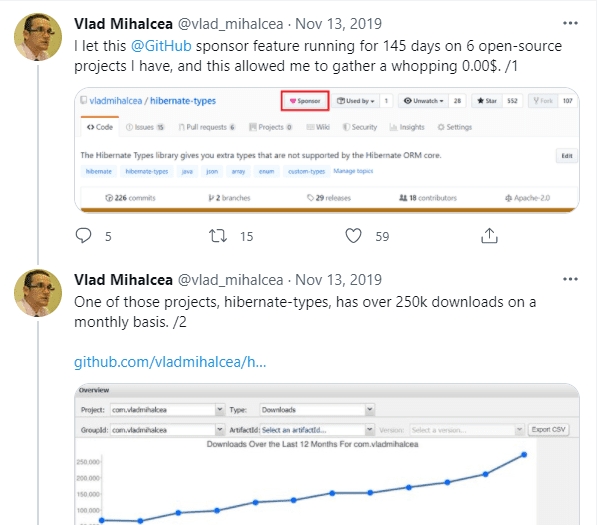Click the custom-types topic tag
The height and width of the screenshot is (525, 616).
point(306,171)
